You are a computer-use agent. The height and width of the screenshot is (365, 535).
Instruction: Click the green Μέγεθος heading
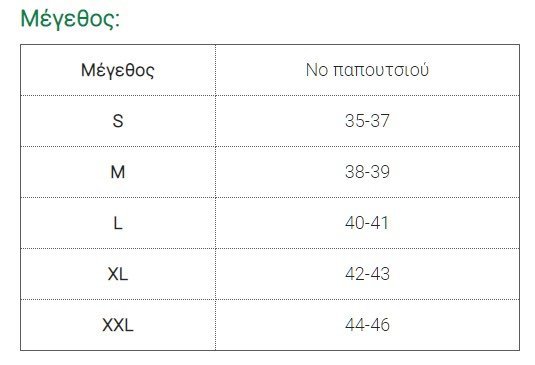70,19
